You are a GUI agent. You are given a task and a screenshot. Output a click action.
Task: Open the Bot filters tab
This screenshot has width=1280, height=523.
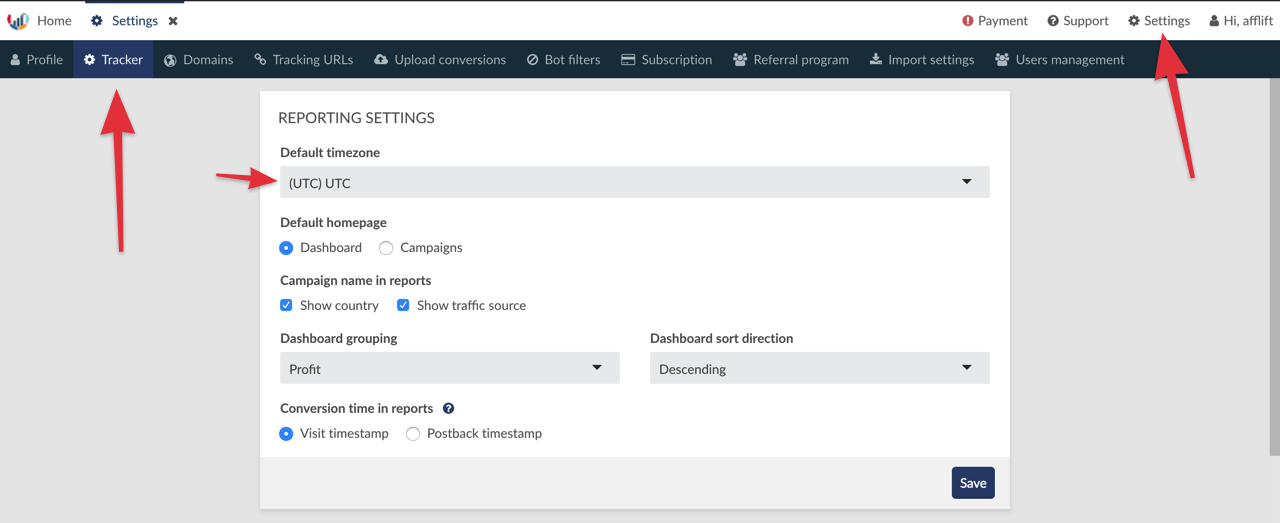tap(564, 59)
